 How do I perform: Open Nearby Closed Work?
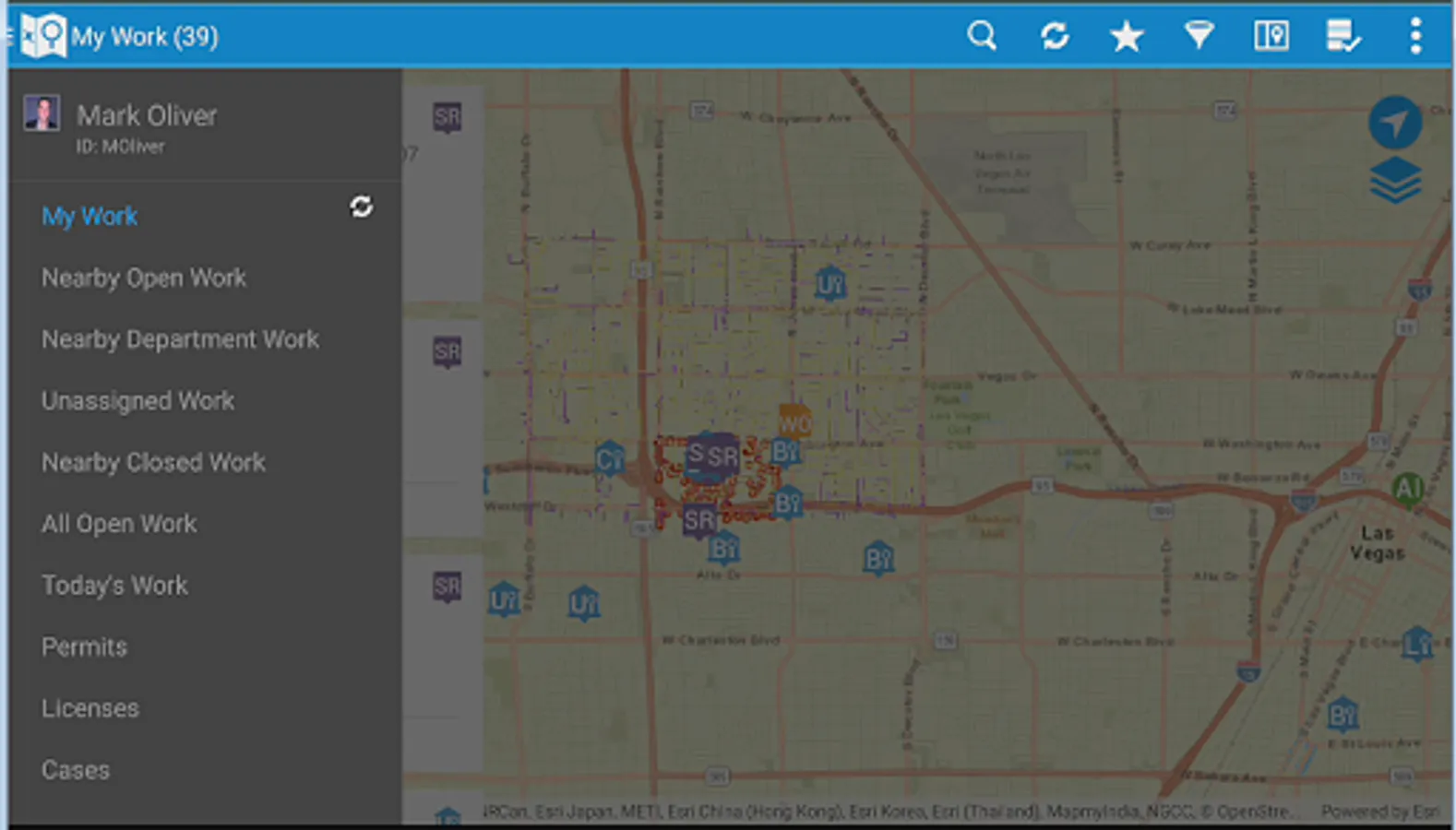(x=153, y=462)
